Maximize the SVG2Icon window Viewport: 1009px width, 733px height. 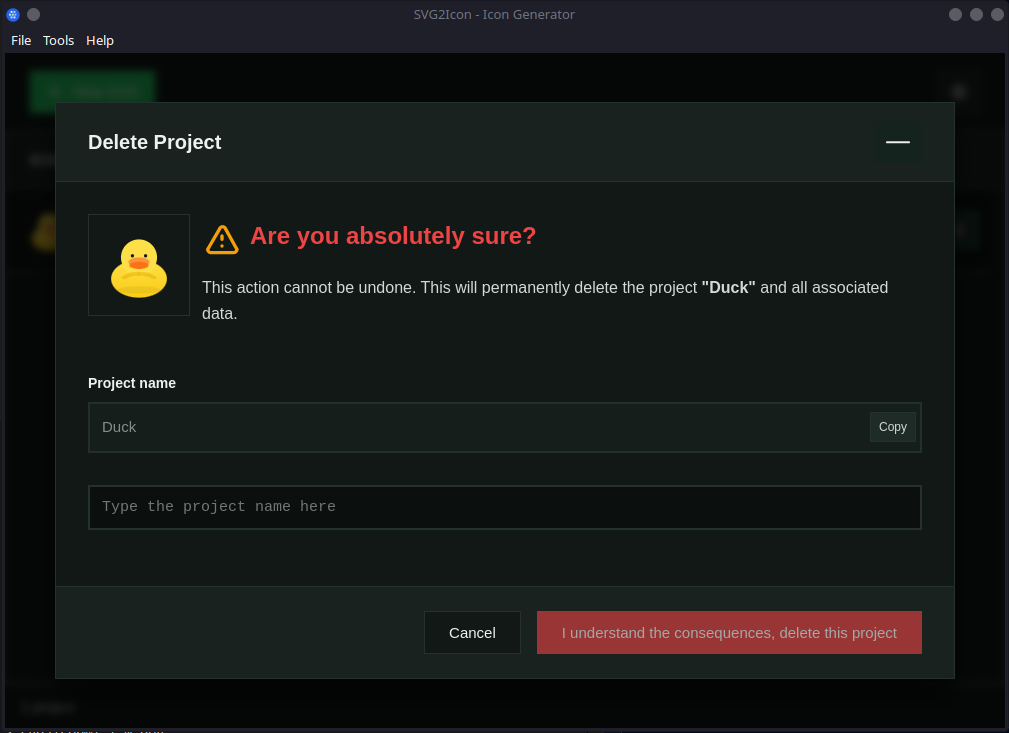[976, 14]
